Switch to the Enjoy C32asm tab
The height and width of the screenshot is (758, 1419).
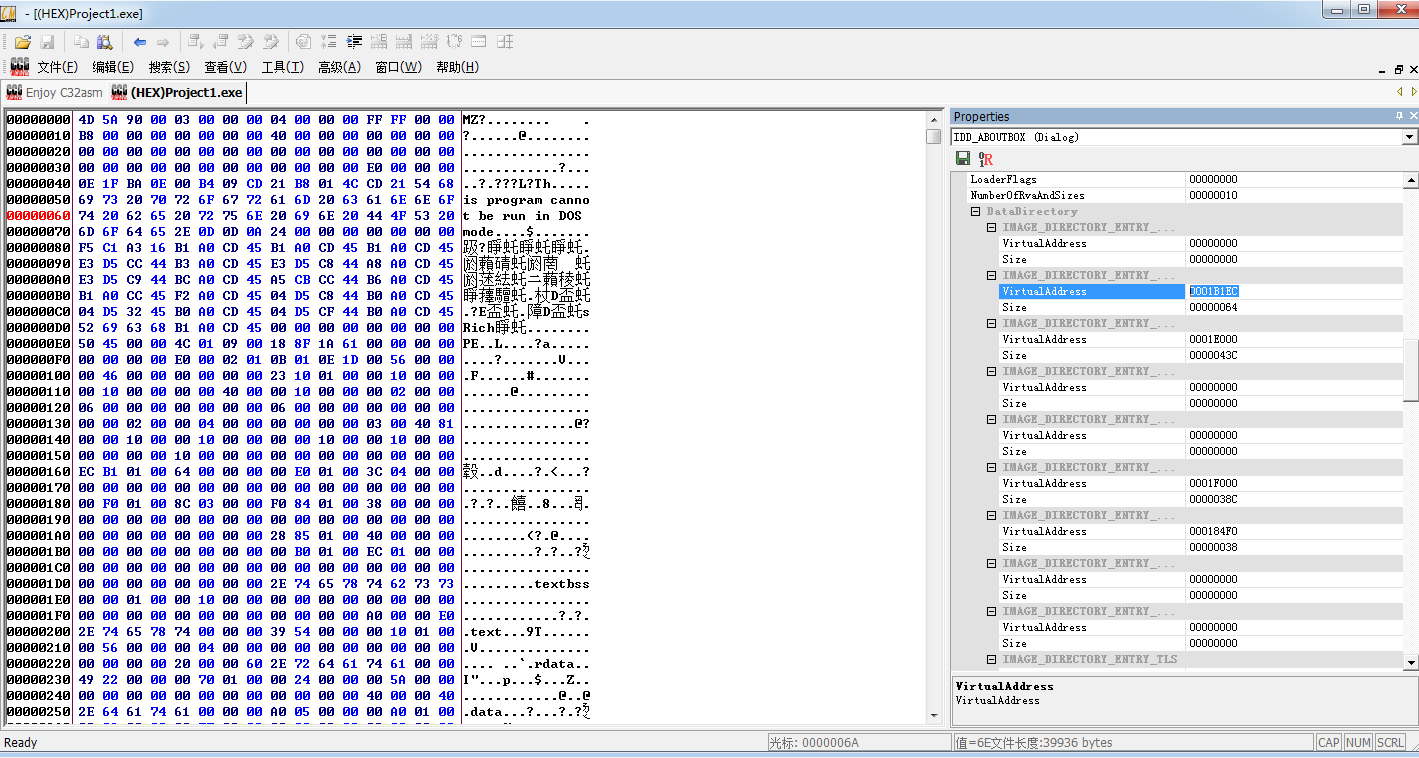pyautogui.click(x=54, y=92)
